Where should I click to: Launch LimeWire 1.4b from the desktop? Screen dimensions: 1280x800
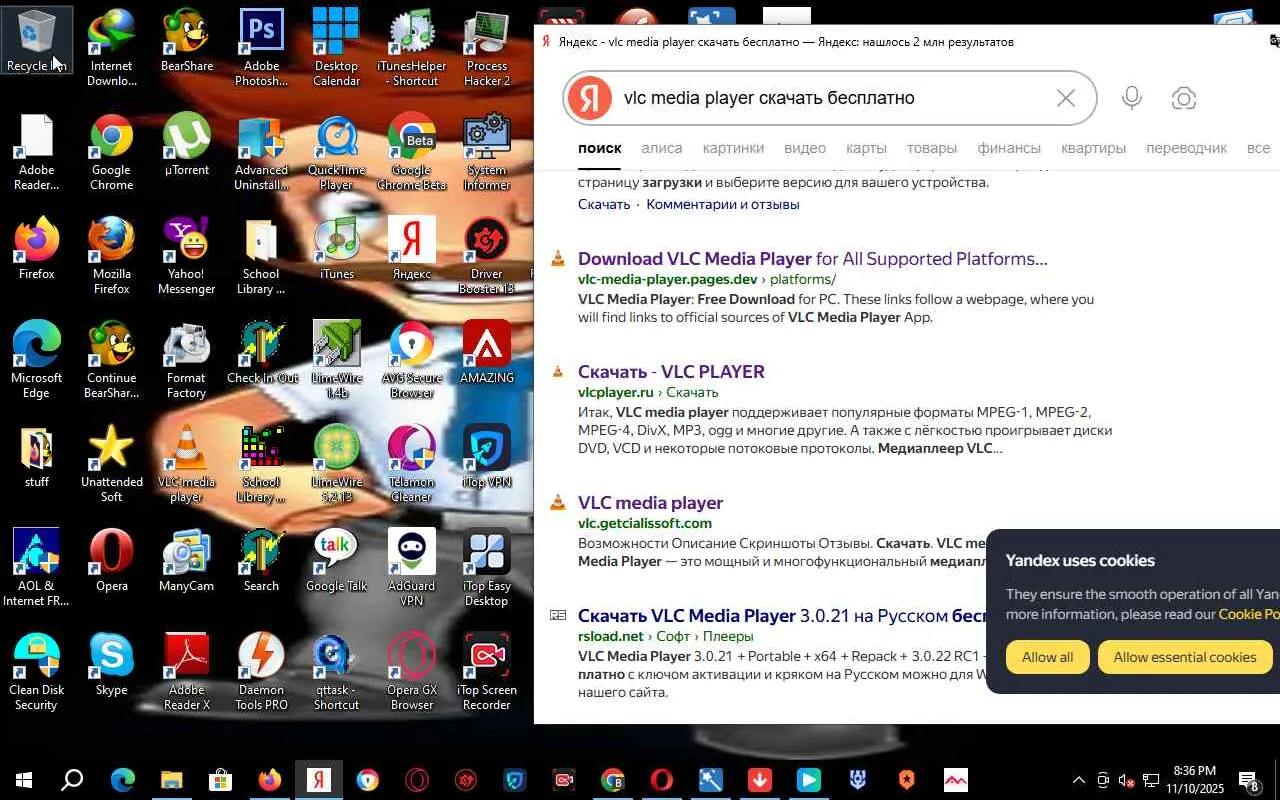click(x=336, y=360)
